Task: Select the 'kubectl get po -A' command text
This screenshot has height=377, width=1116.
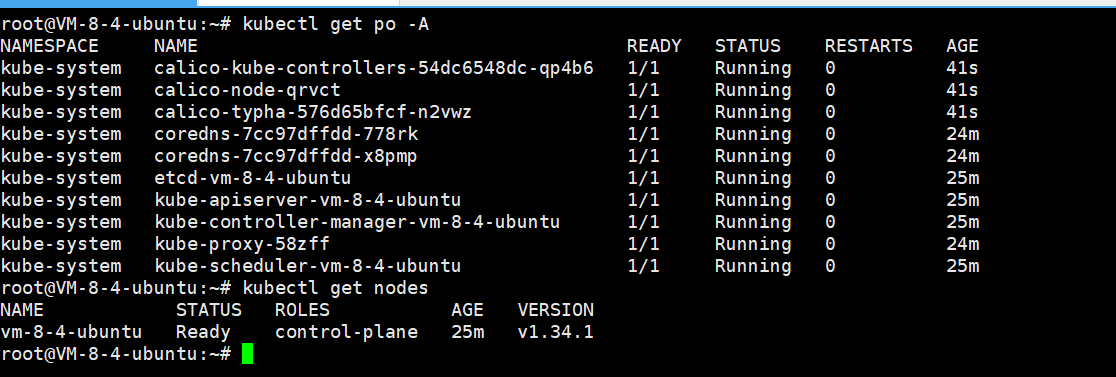Action: pos(336,24)
